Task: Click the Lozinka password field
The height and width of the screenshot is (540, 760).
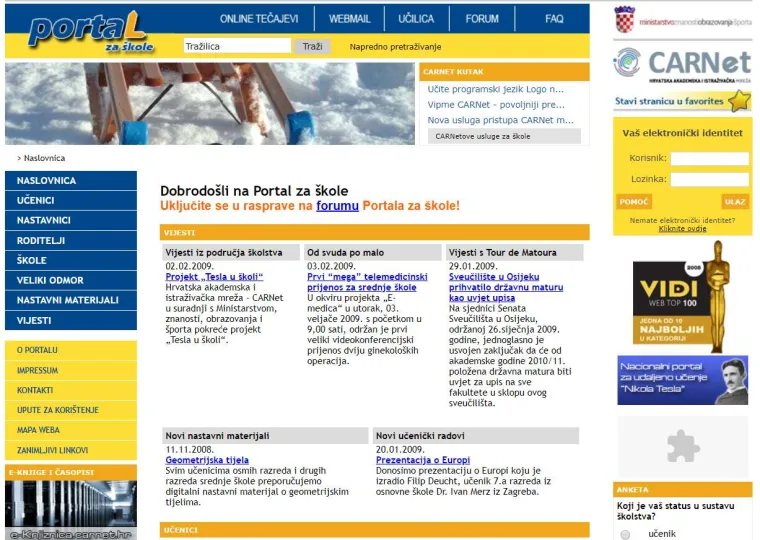Action: (x=710, y=179)
